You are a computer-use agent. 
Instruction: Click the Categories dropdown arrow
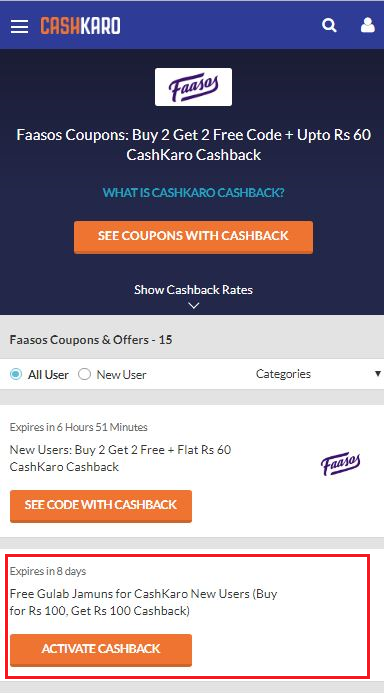[x=378, y=374]
